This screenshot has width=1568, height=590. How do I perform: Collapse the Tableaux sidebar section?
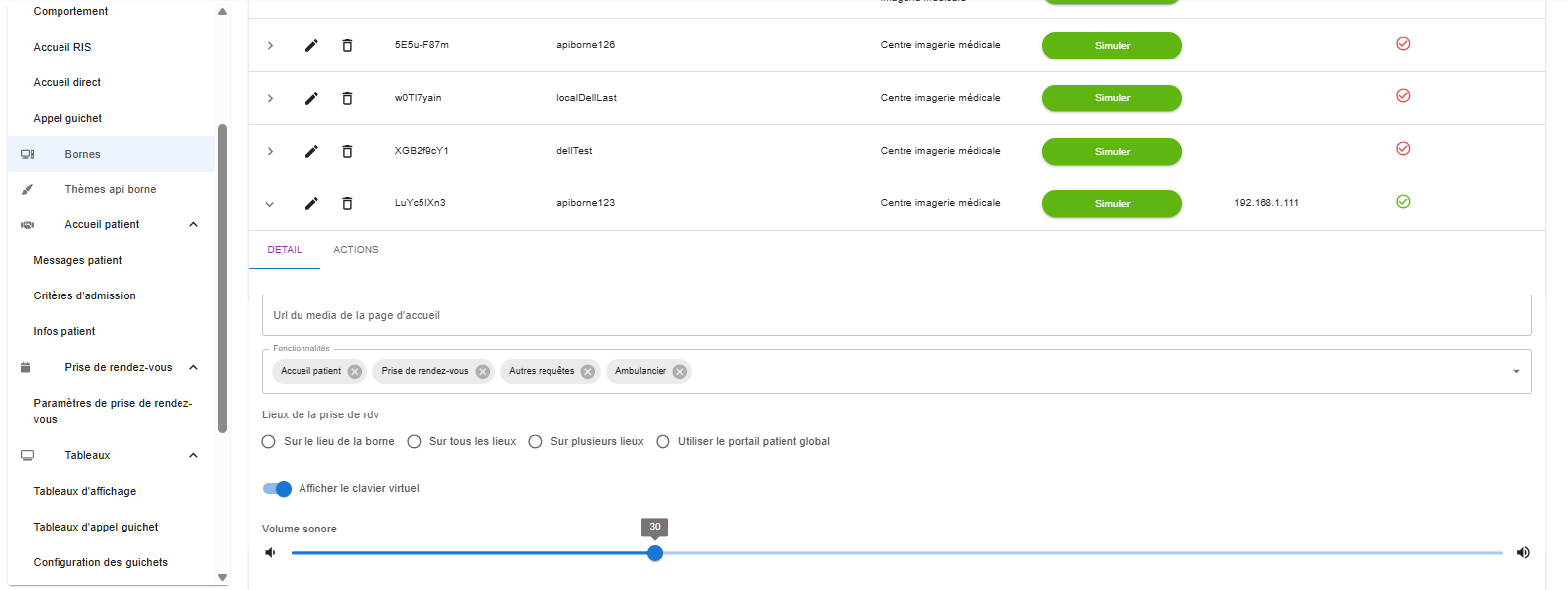194,455
